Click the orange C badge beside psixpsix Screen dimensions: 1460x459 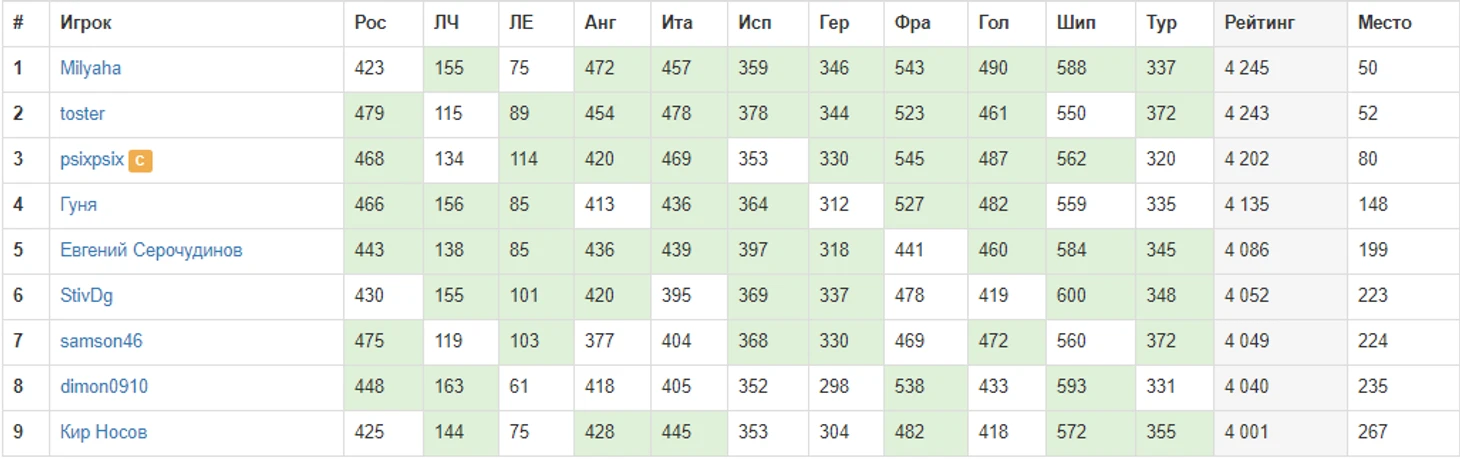pyautogui.click(x=140, y=160)
